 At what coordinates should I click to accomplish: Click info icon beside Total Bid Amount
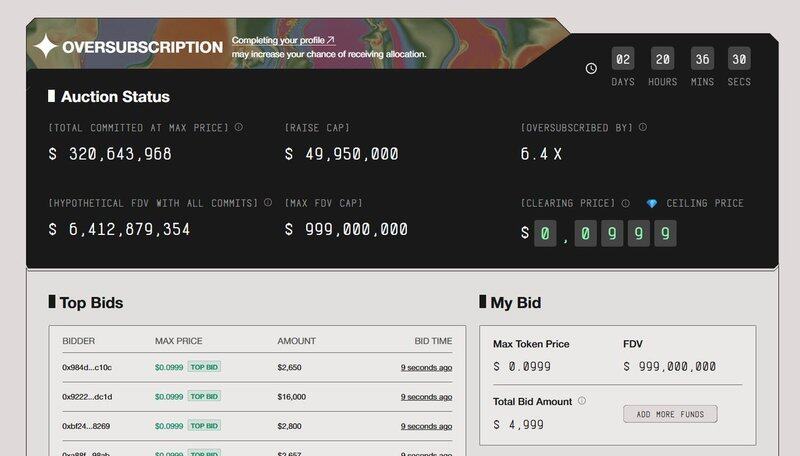[582, 401]
